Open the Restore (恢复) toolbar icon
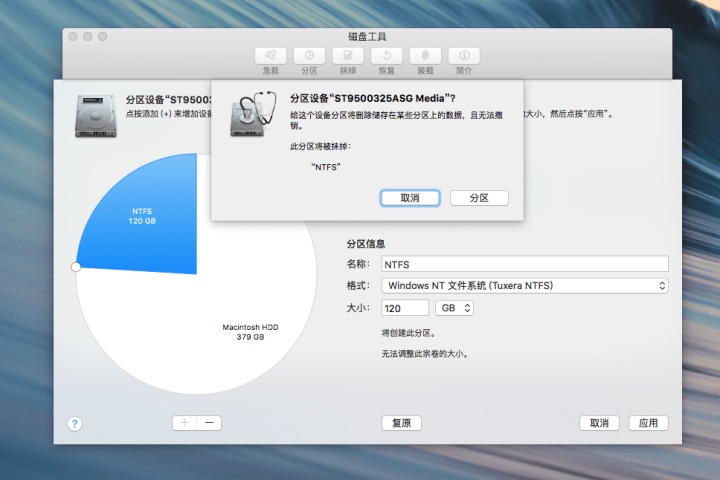The height and width of the screenshot is (480, 720). point(387,56)
